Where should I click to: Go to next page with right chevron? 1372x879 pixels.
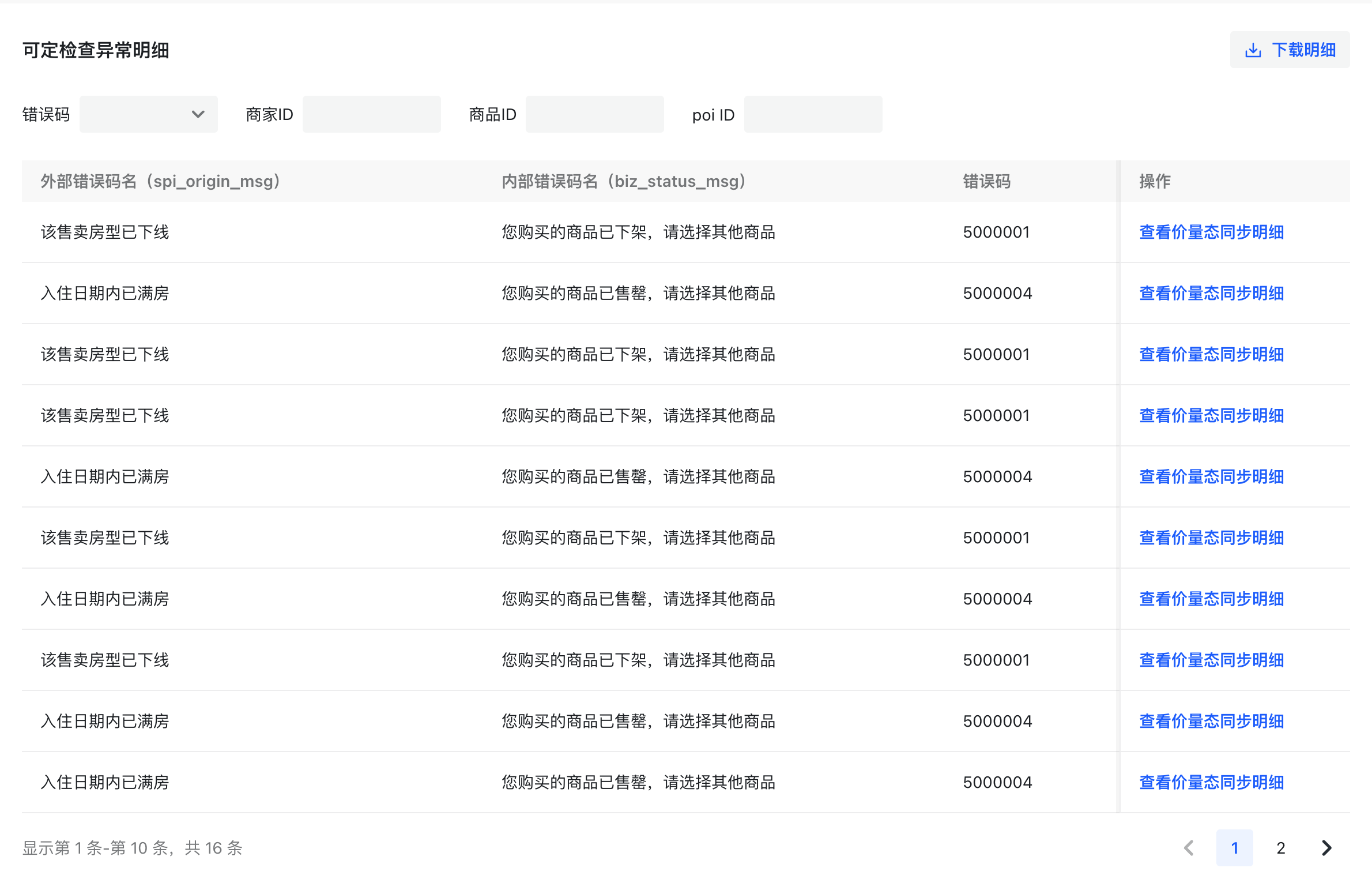pyautogui.click(x=1326, y=847)
